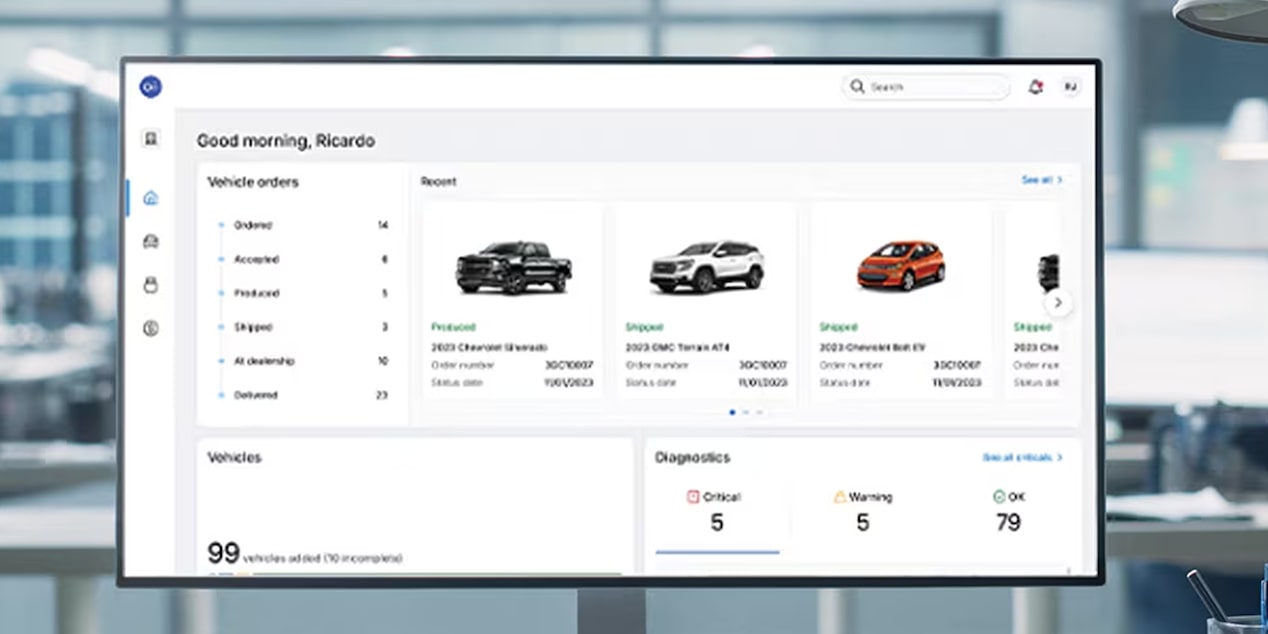Click the green OK check icon

pos(998,496)
